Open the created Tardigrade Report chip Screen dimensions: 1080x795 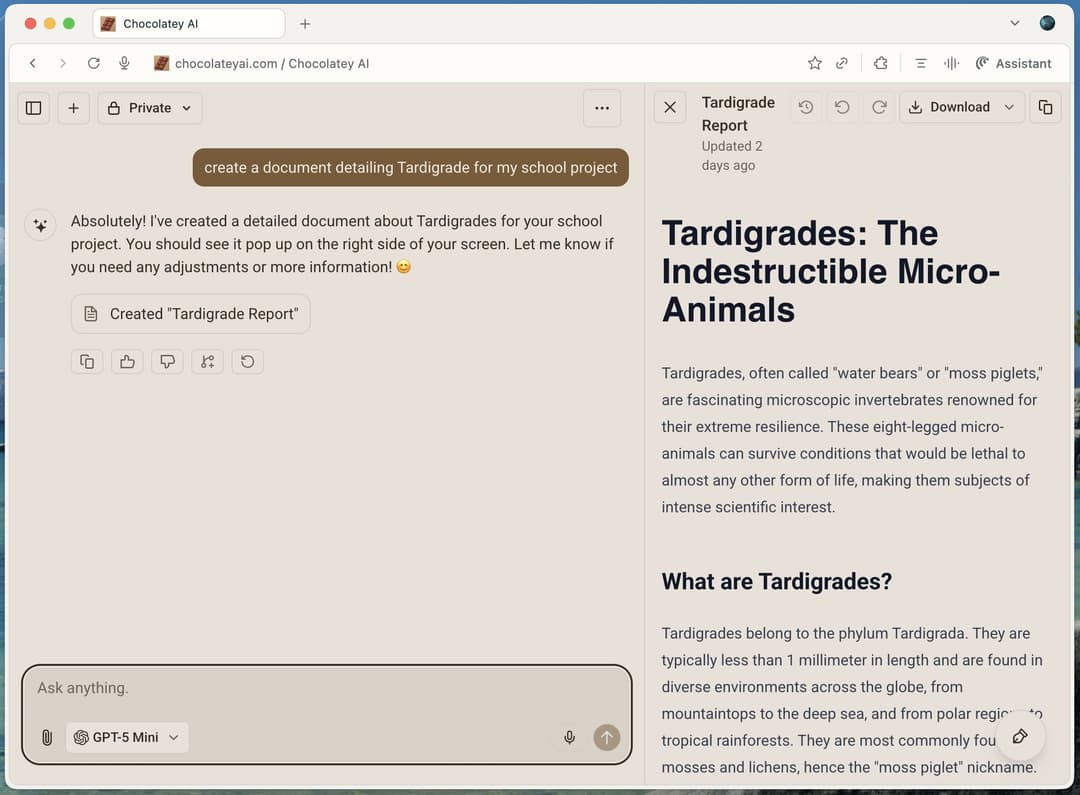pos(190,313)
